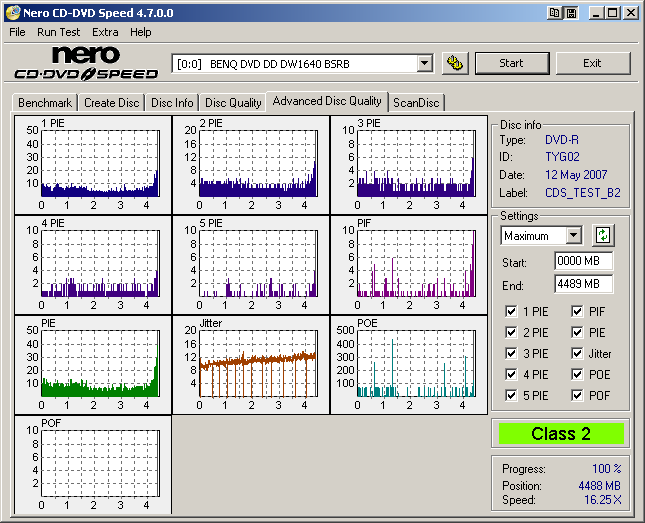Click the POE graph

409,365
